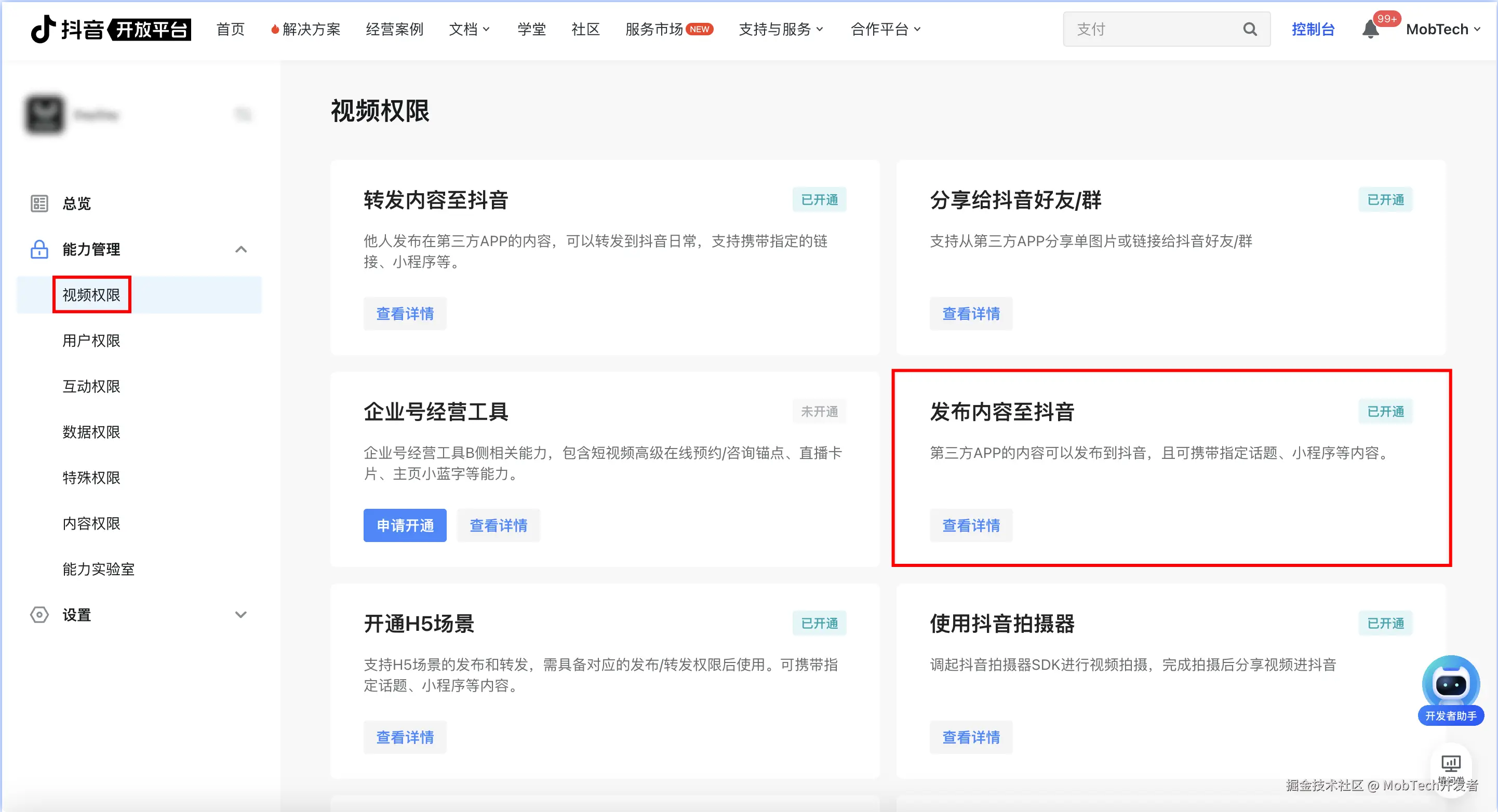Select 能力实验室 in the sidebar

[x=98, y=569]
